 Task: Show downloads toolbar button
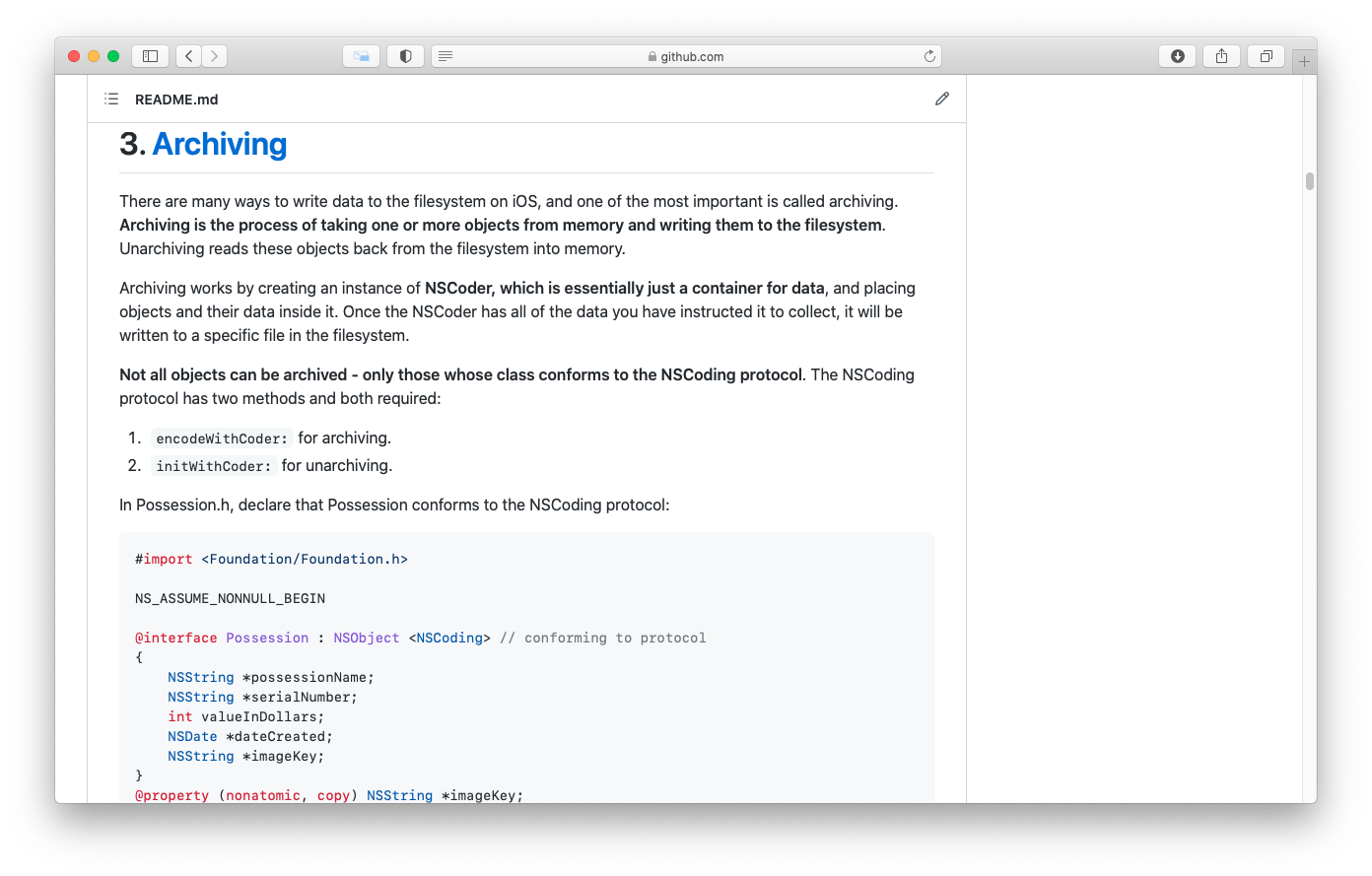[x=1178, y=56]
